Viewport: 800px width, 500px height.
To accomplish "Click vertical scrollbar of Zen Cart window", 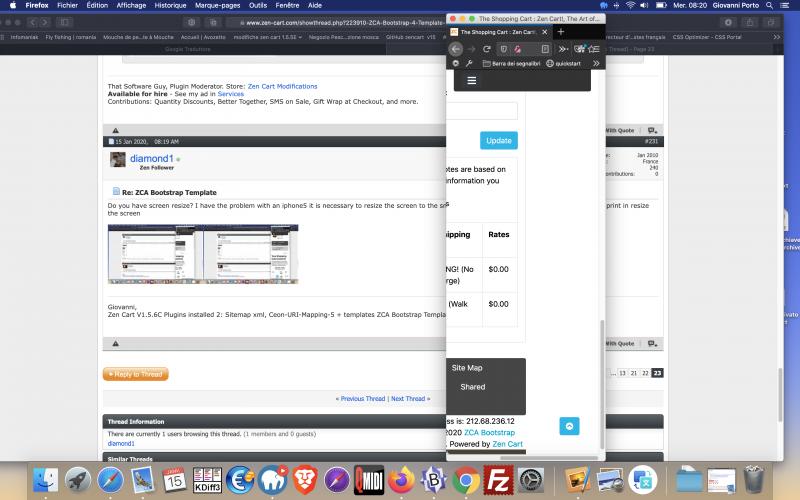I will click(x=602, y=384).
